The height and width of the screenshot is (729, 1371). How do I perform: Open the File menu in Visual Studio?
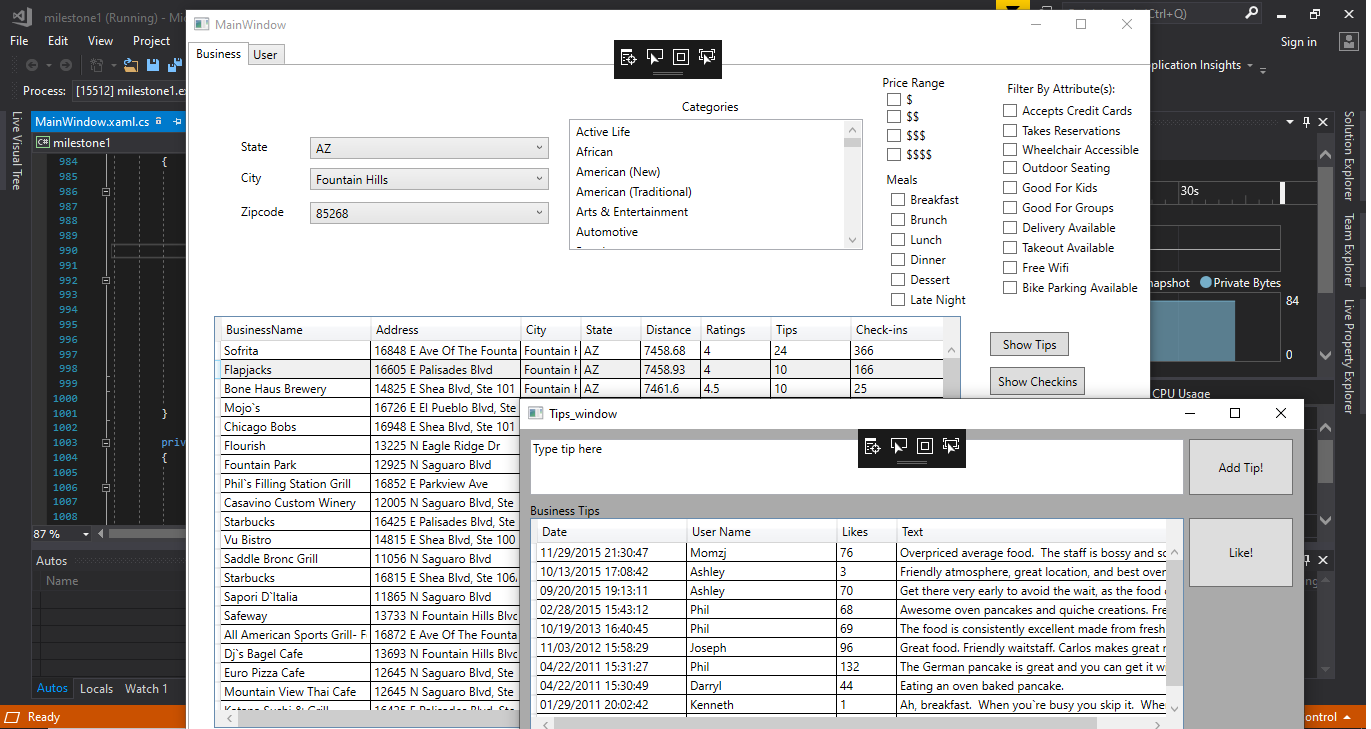point(19,41)
